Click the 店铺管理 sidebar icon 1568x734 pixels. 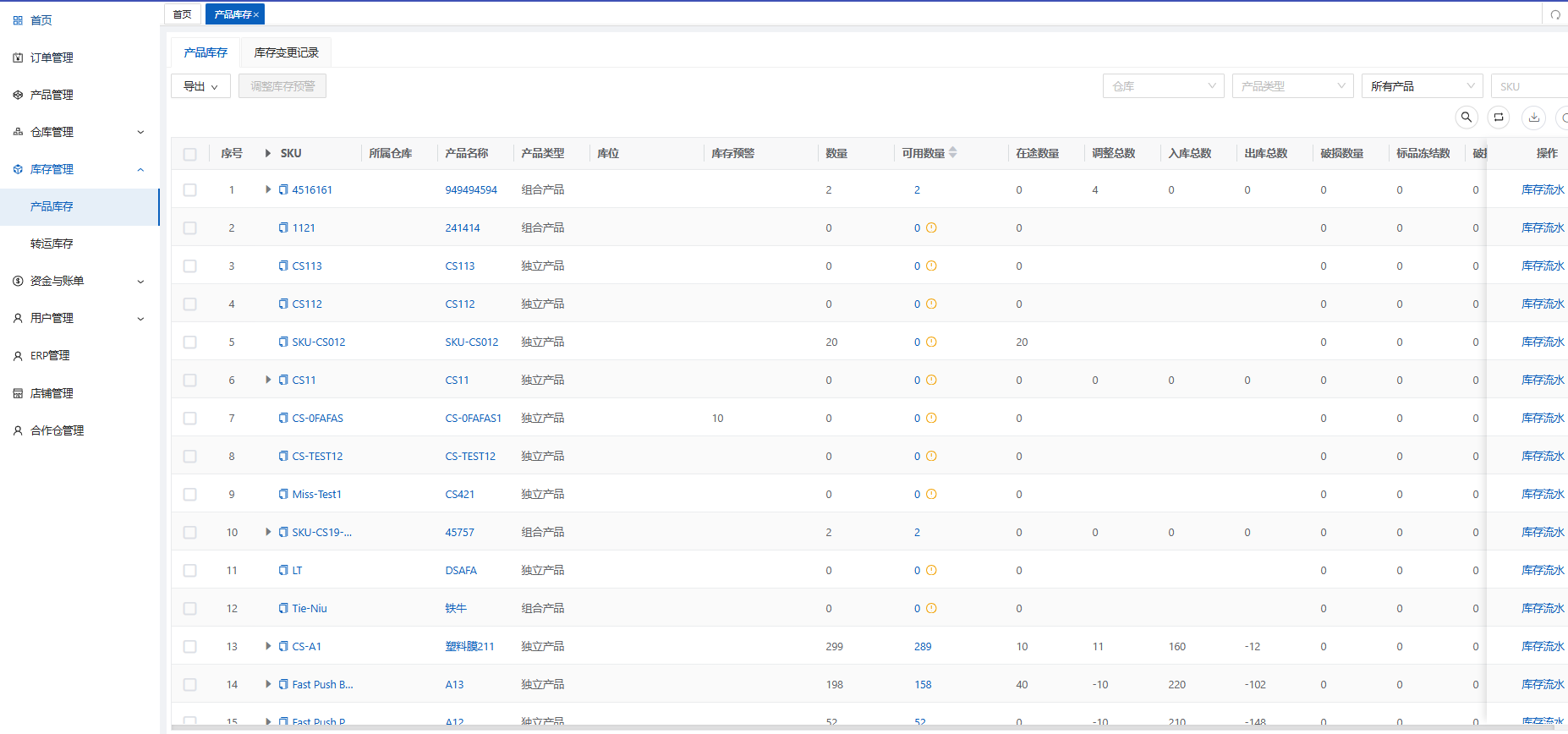point(18,393)
